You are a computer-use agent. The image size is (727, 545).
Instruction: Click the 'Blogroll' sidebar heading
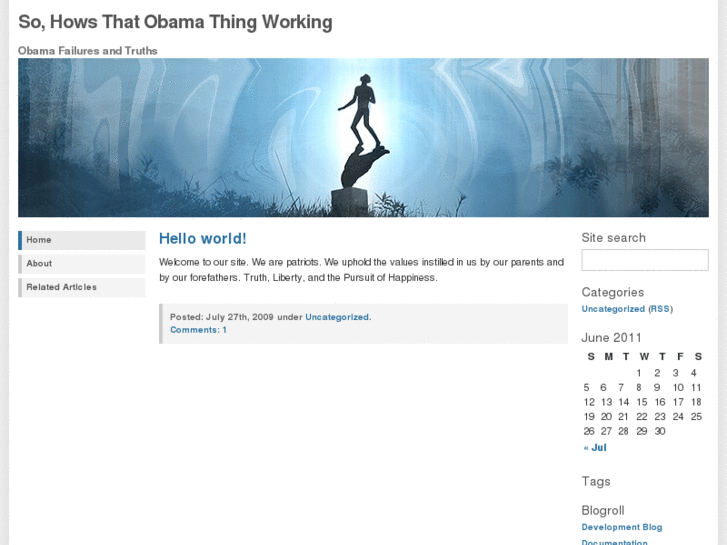603,510
